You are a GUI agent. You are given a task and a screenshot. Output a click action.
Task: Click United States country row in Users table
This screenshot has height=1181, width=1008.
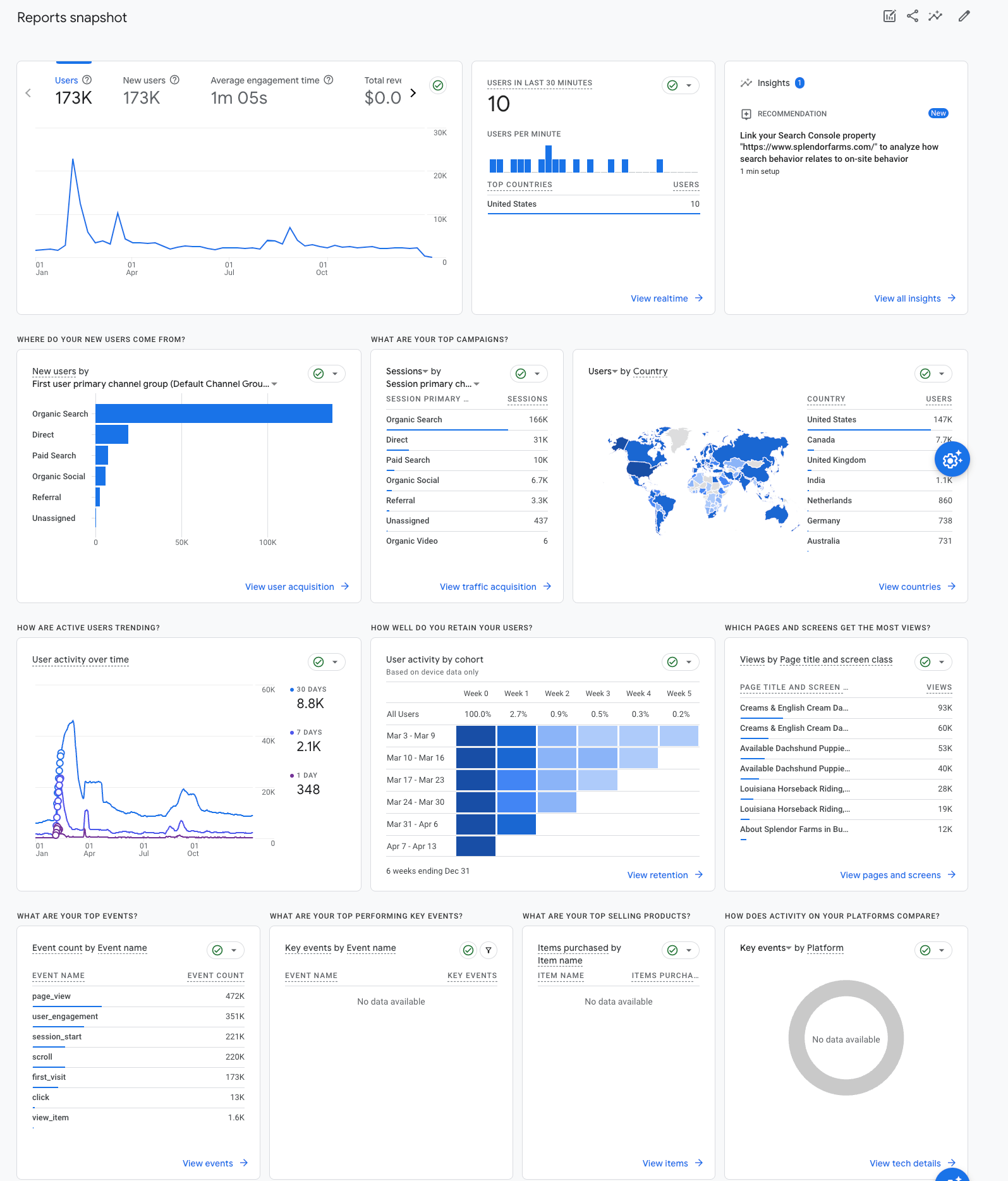point(880,420)
